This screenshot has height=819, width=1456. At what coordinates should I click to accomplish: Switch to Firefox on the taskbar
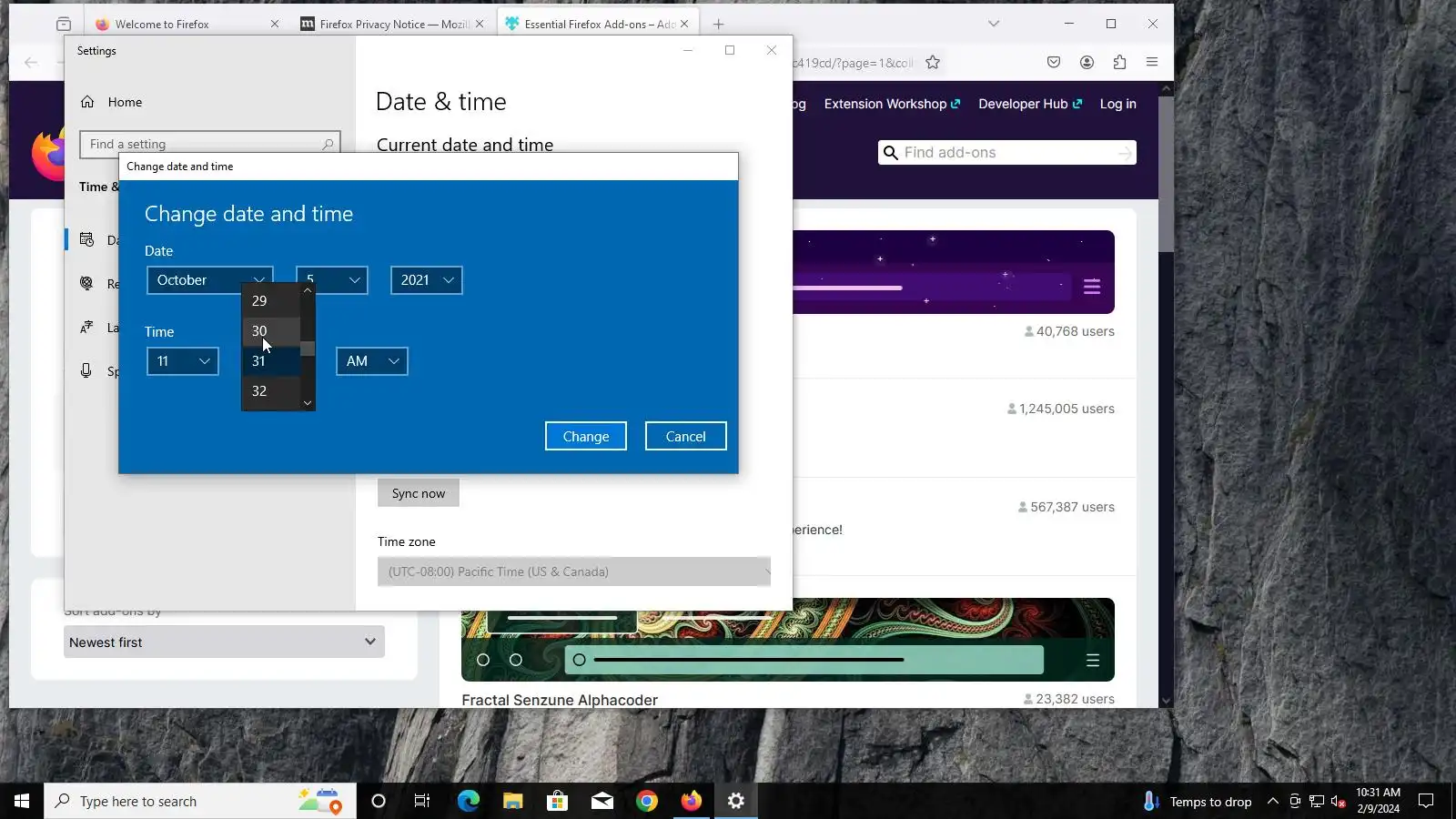pyautogui.click(x=692, y=801)
